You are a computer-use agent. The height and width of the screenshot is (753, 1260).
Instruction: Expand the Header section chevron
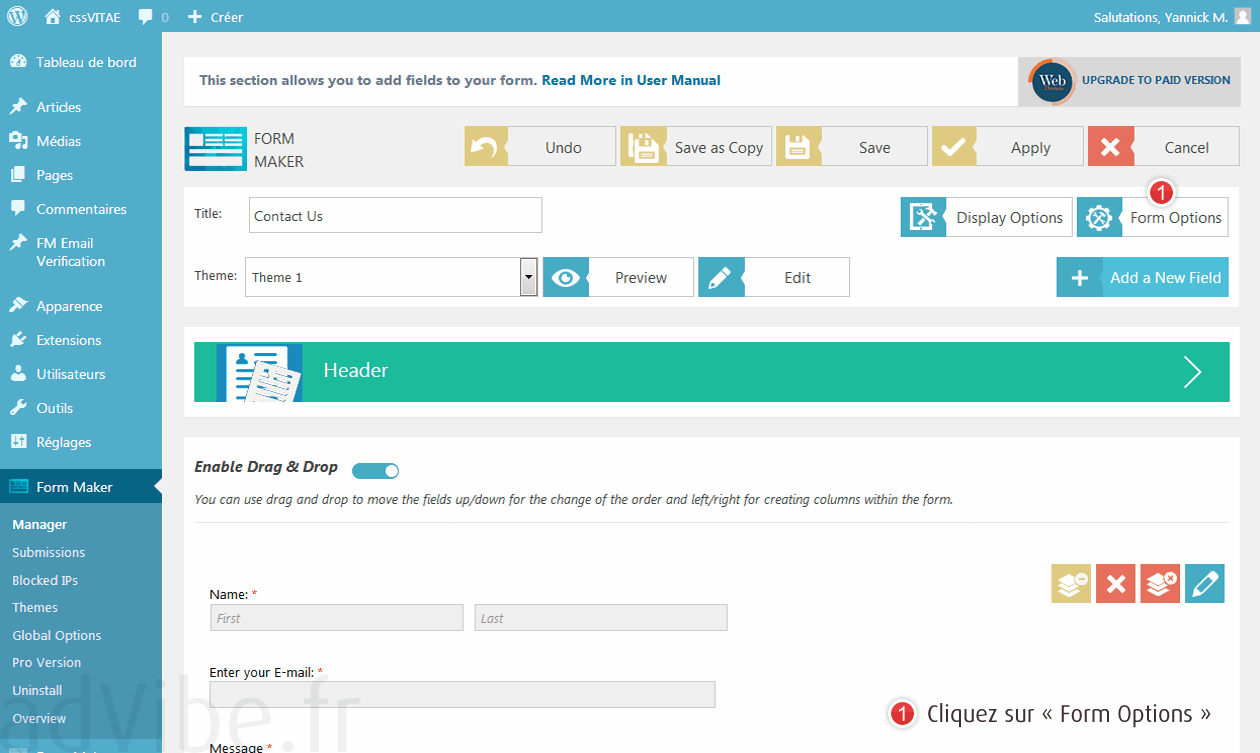1192,371
